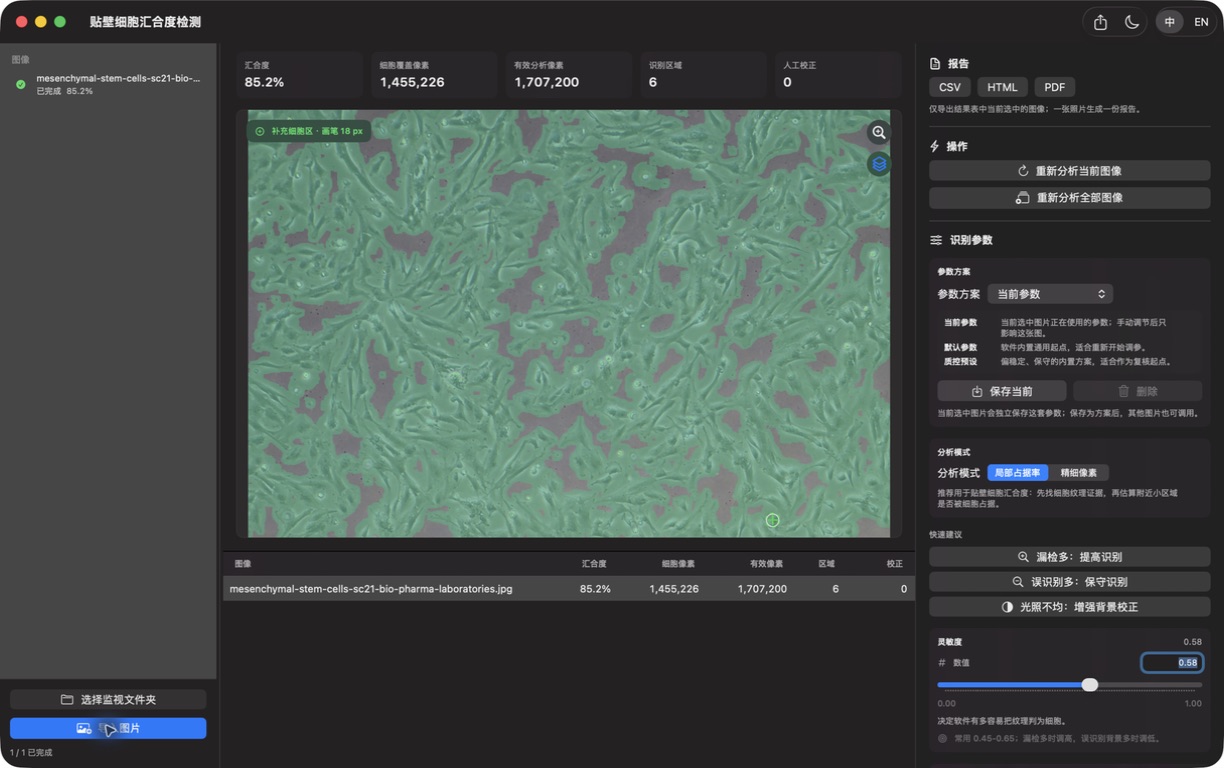Click the hash icon beside 数值
Screen dimensions: 1224x768
coord(941,663)
